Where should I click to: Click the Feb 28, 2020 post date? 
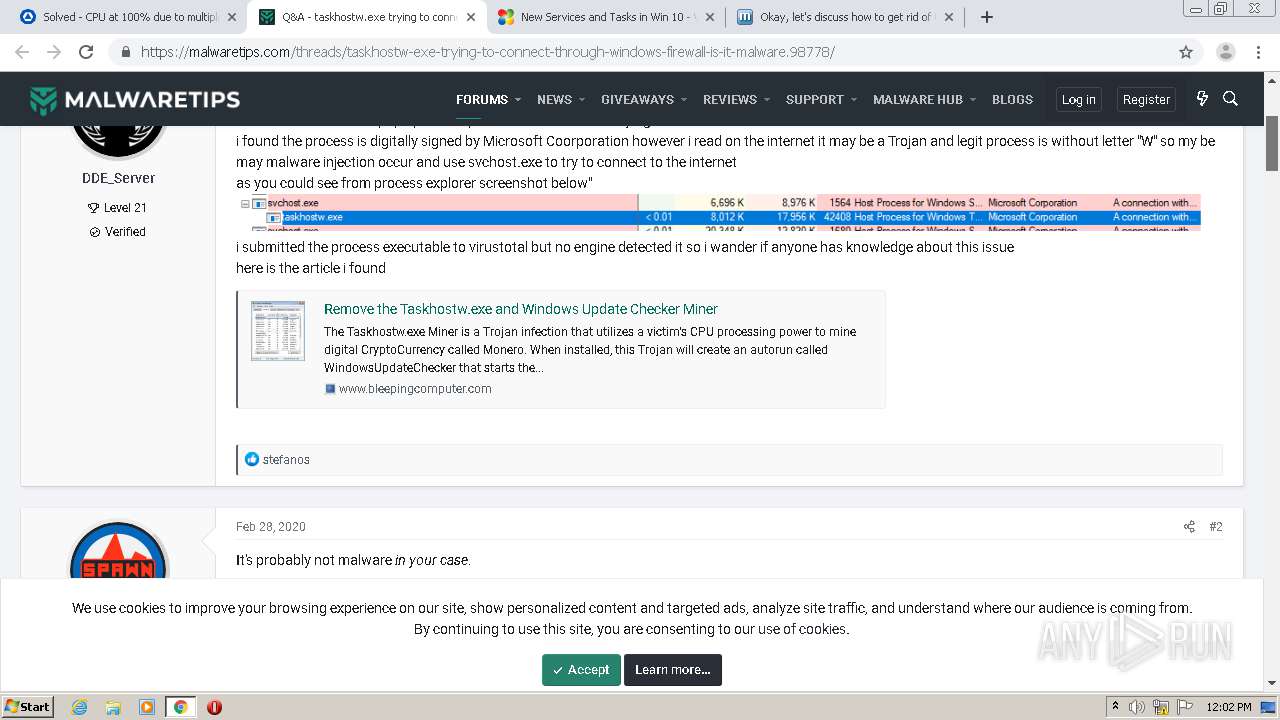pyautogui.click(x=271, y=527)
